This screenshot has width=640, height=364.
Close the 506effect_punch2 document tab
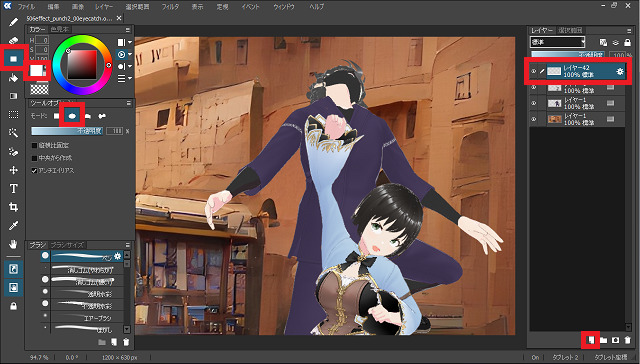[119, 18]
